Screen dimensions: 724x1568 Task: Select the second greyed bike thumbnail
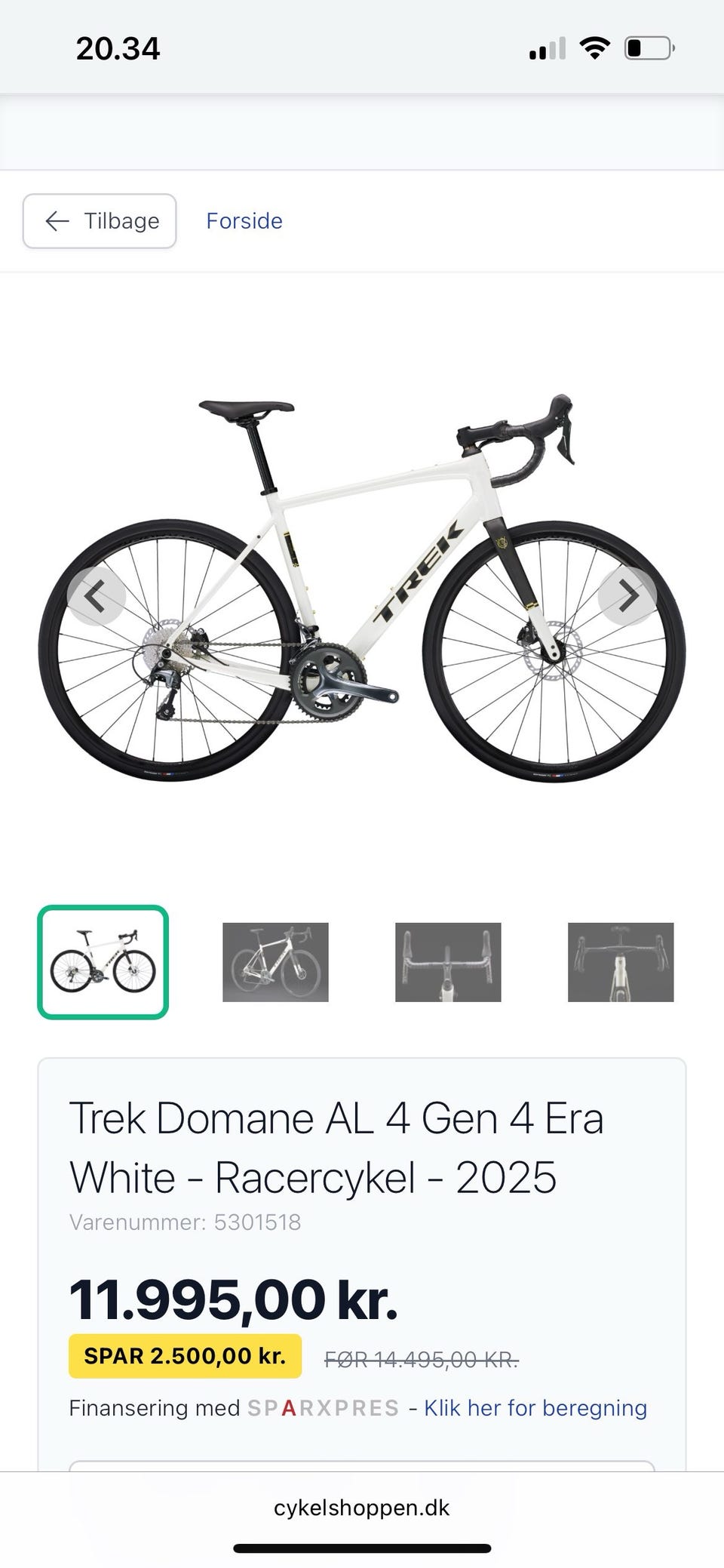point(275,962)
